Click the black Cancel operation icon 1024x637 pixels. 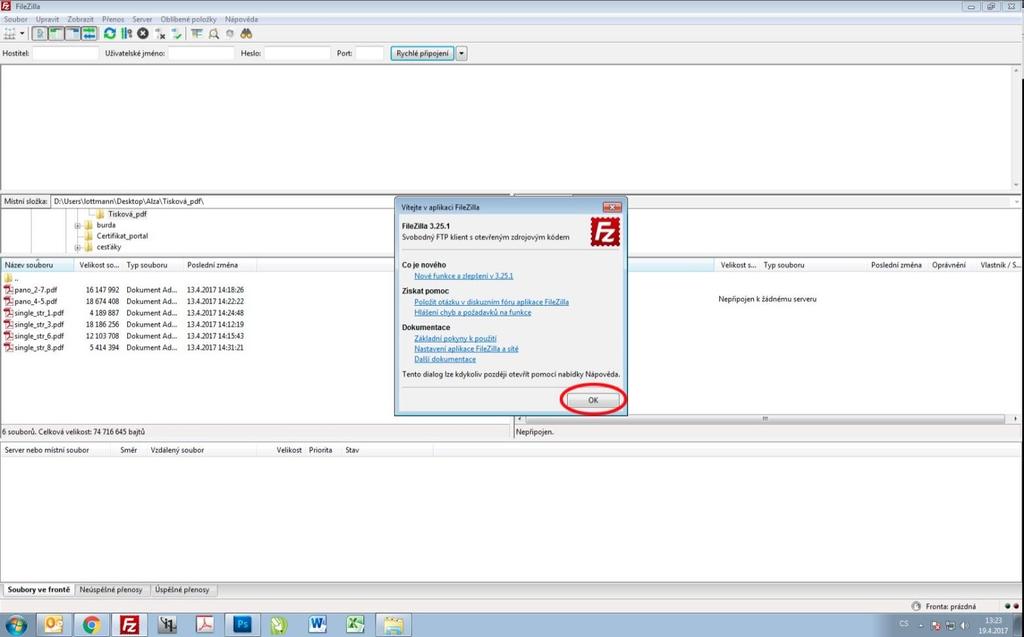pyautogui.click(x=142, y=33)
